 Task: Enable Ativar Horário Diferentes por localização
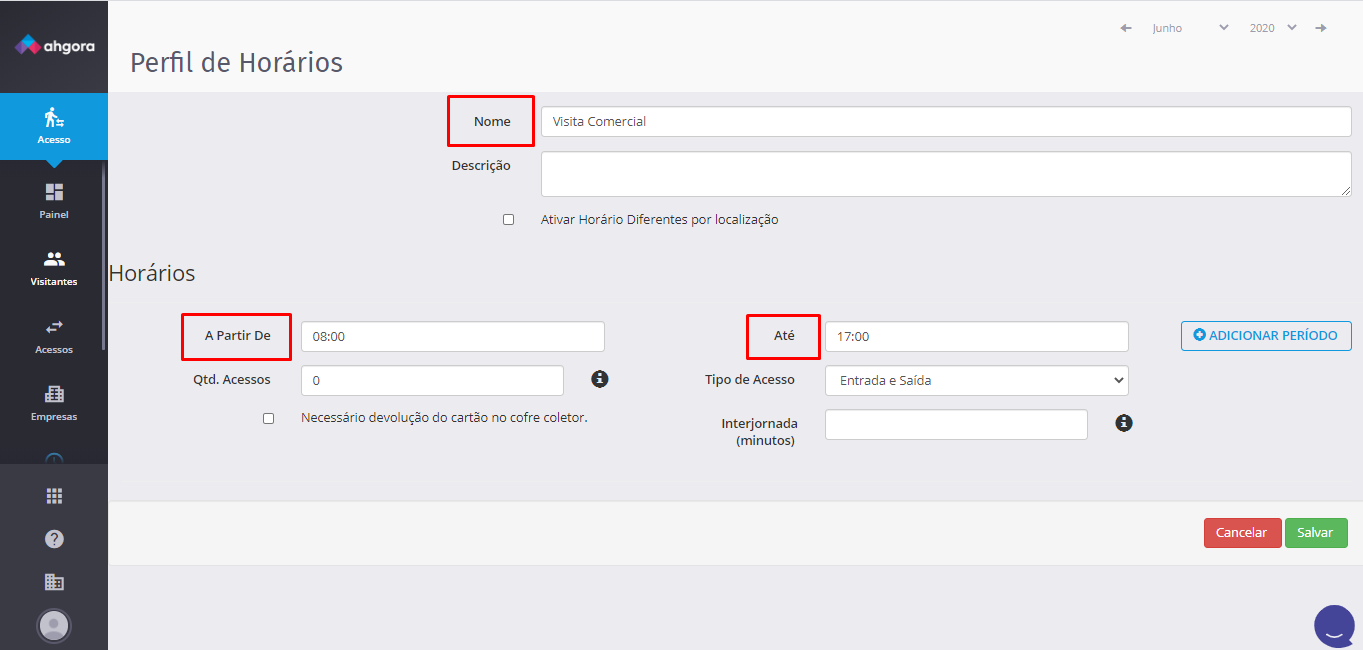[508, 219]
